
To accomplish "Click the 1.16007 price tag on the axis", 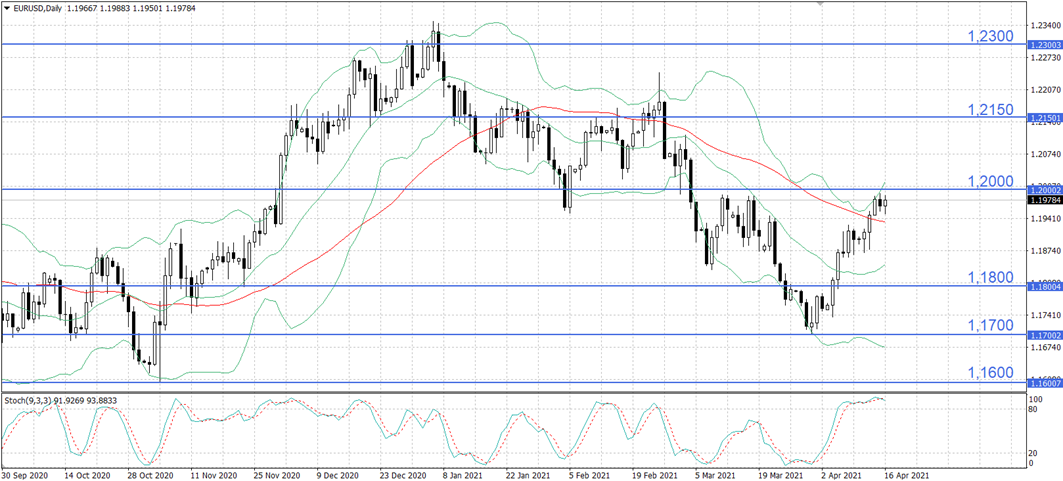I will coord(1045,383).
